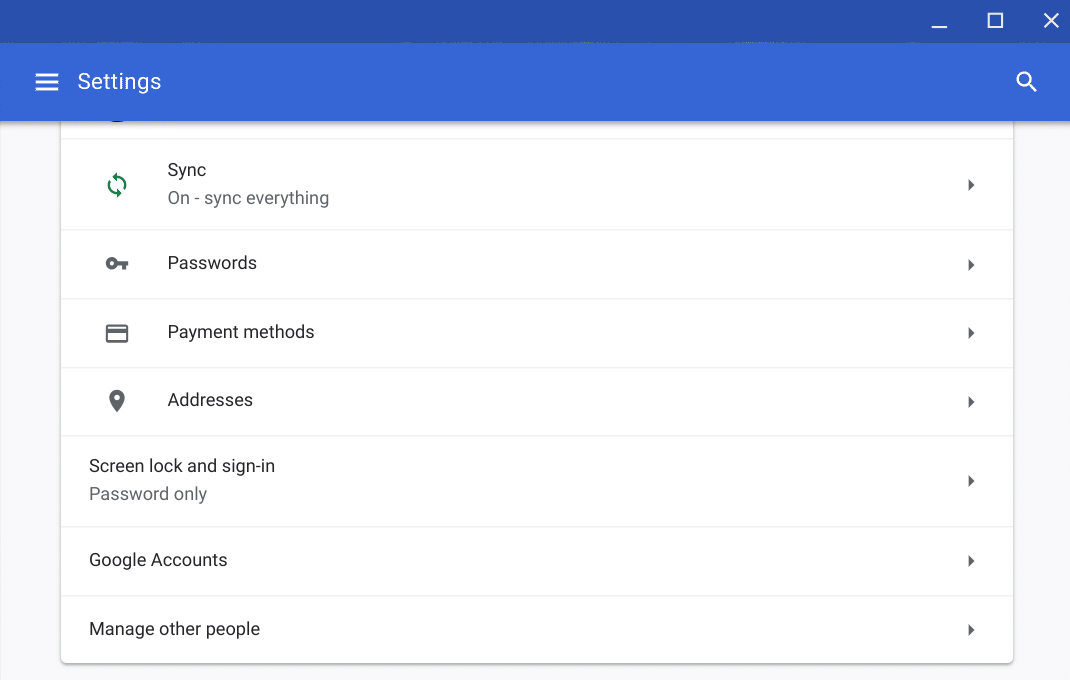Viewport: 1070px width, 680px height.
Task: Click the magnifying glass to search settings
Action: click(x=1026, y=81)
